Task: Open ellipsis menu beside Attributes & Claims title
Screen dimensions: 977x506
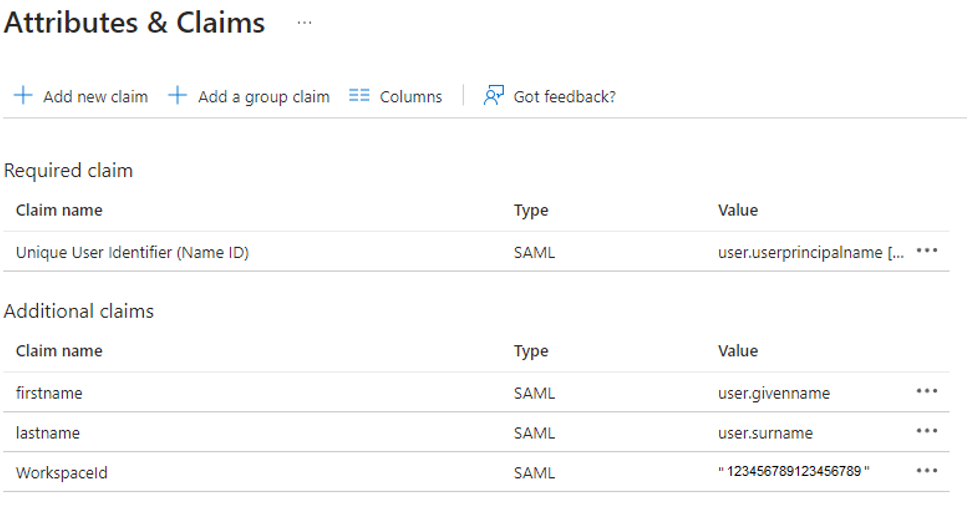Action: (x=305, y=23)
